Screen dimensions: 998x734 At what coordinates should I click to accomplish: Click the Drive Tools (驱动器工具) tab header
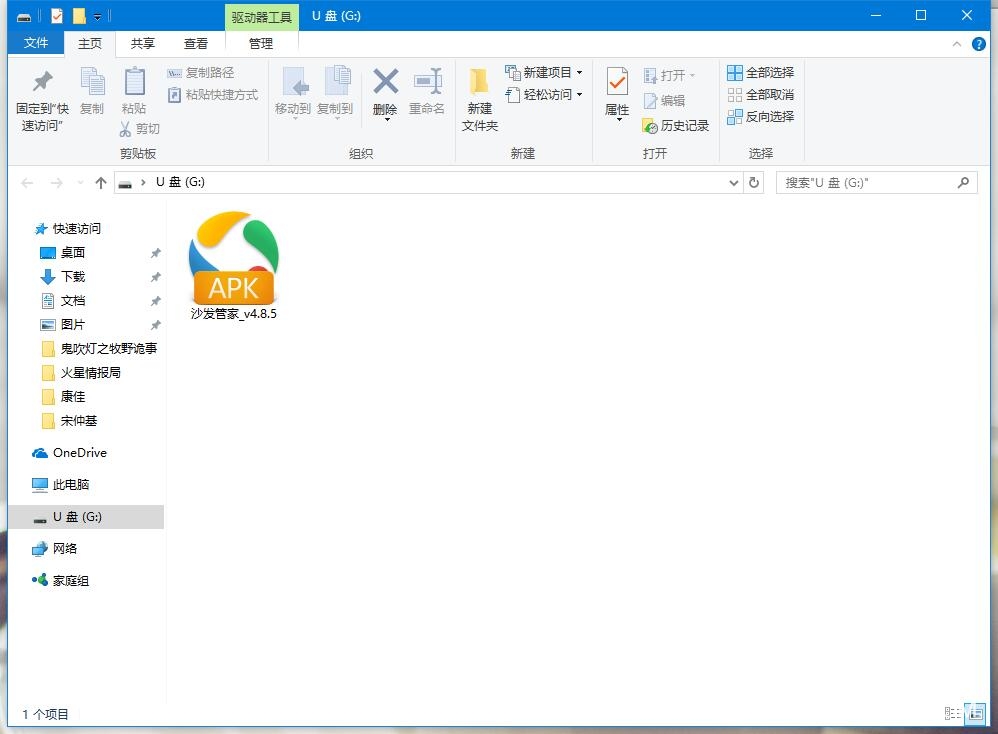[x=262, y=17]
